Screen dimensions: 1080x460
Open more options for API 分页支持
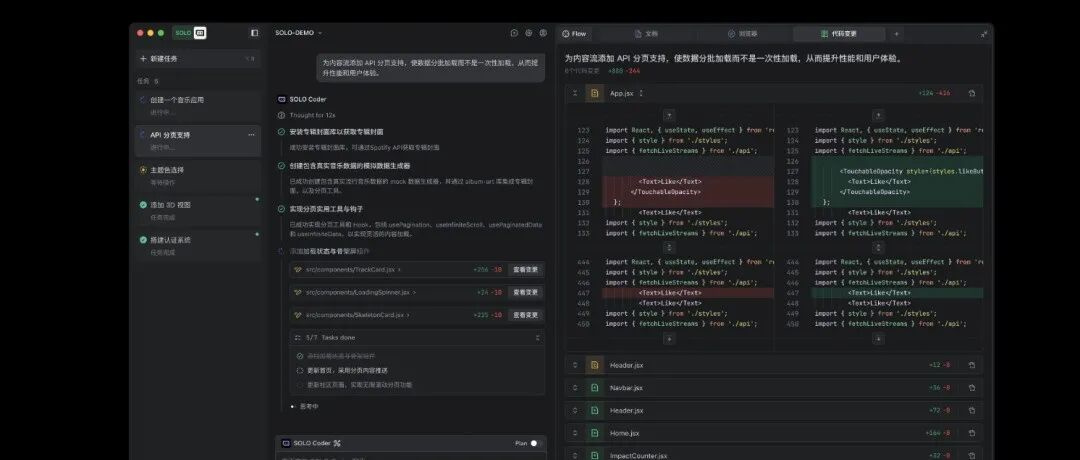251,135
